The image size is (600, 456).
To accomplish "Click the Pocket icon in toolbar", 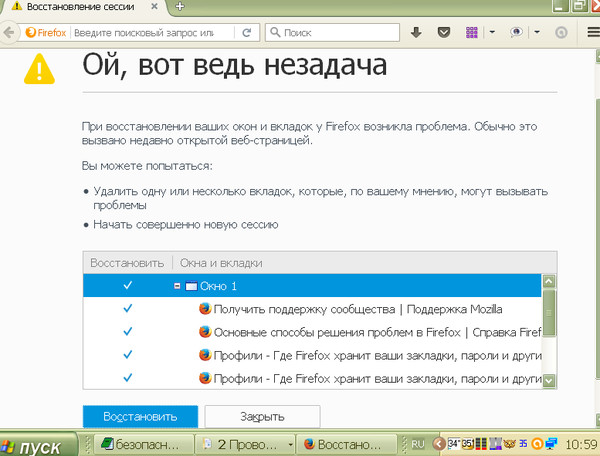I will (x=443, y=33).
